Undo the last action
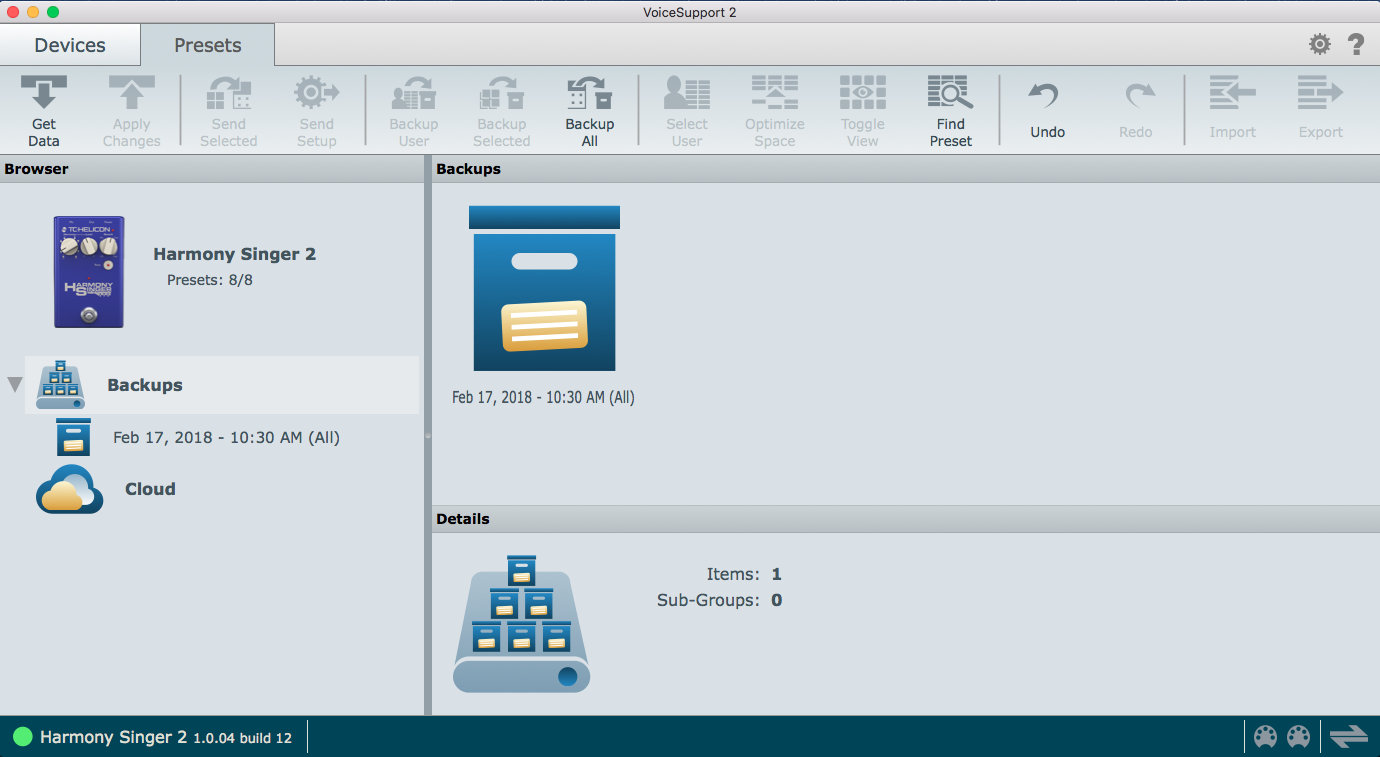 tap(1048, 111)
